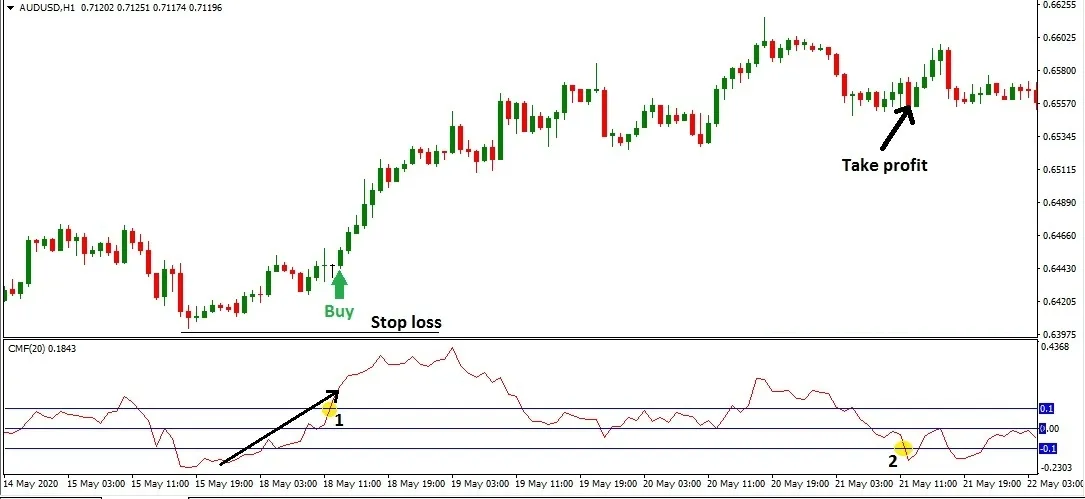Select the AUDUSD,H1 symbol header text
Screen dimensions: 1085x499
tap(47, 8)
